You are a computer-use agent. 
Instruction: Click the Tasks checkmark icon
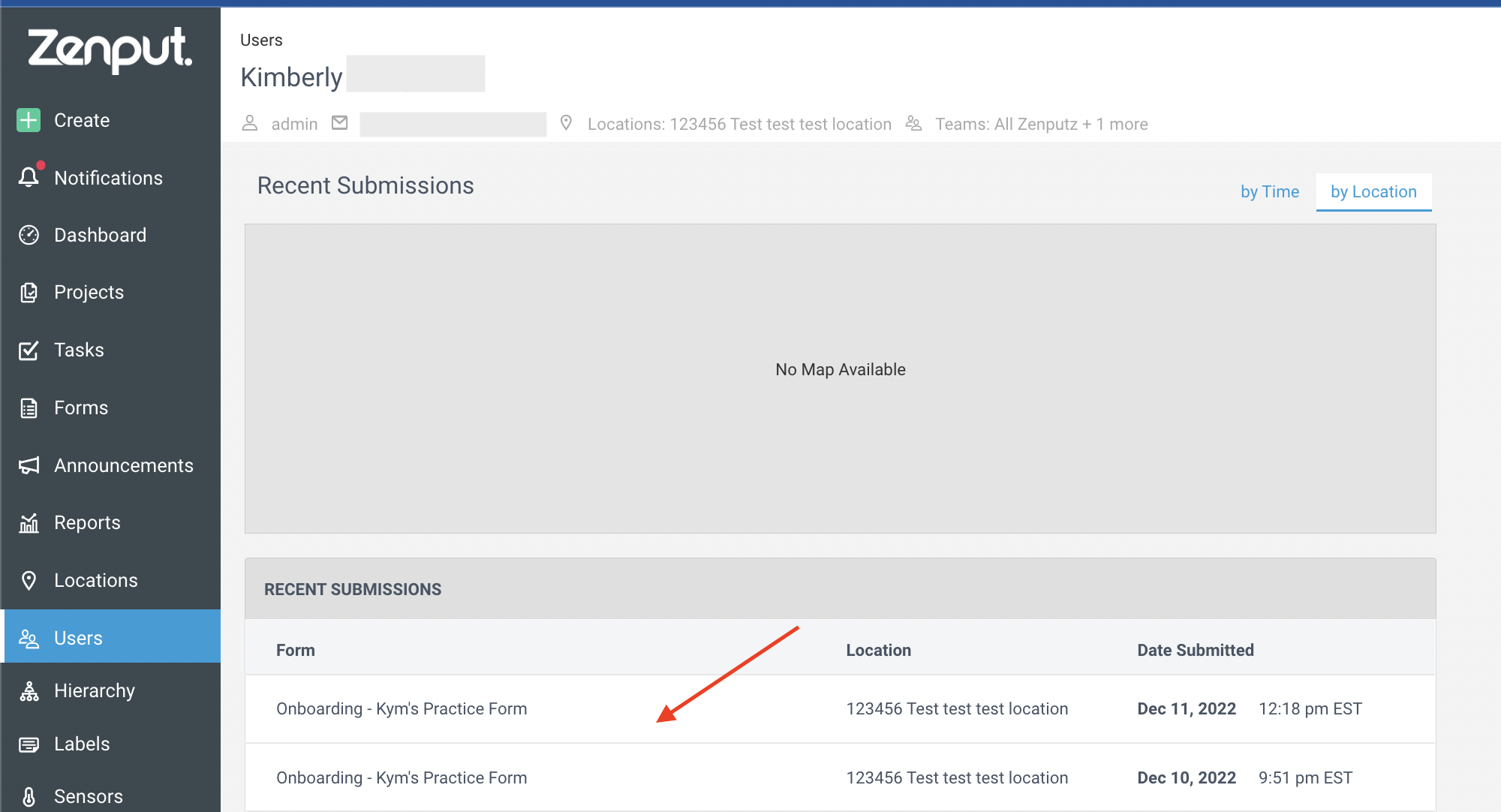point(29,350)
